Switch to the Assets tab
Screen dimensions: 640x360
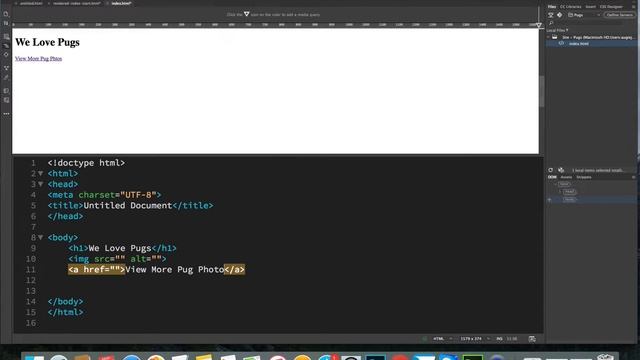(566, 177)
